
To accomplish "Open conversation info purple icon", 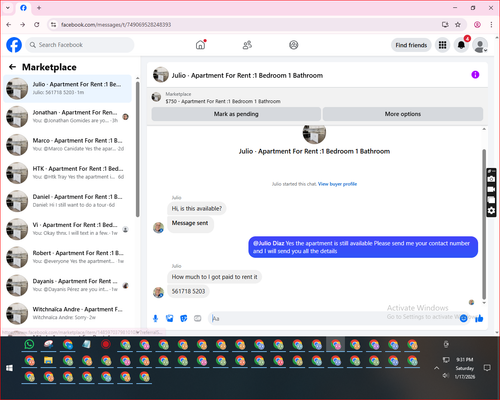I will point(475,75).
